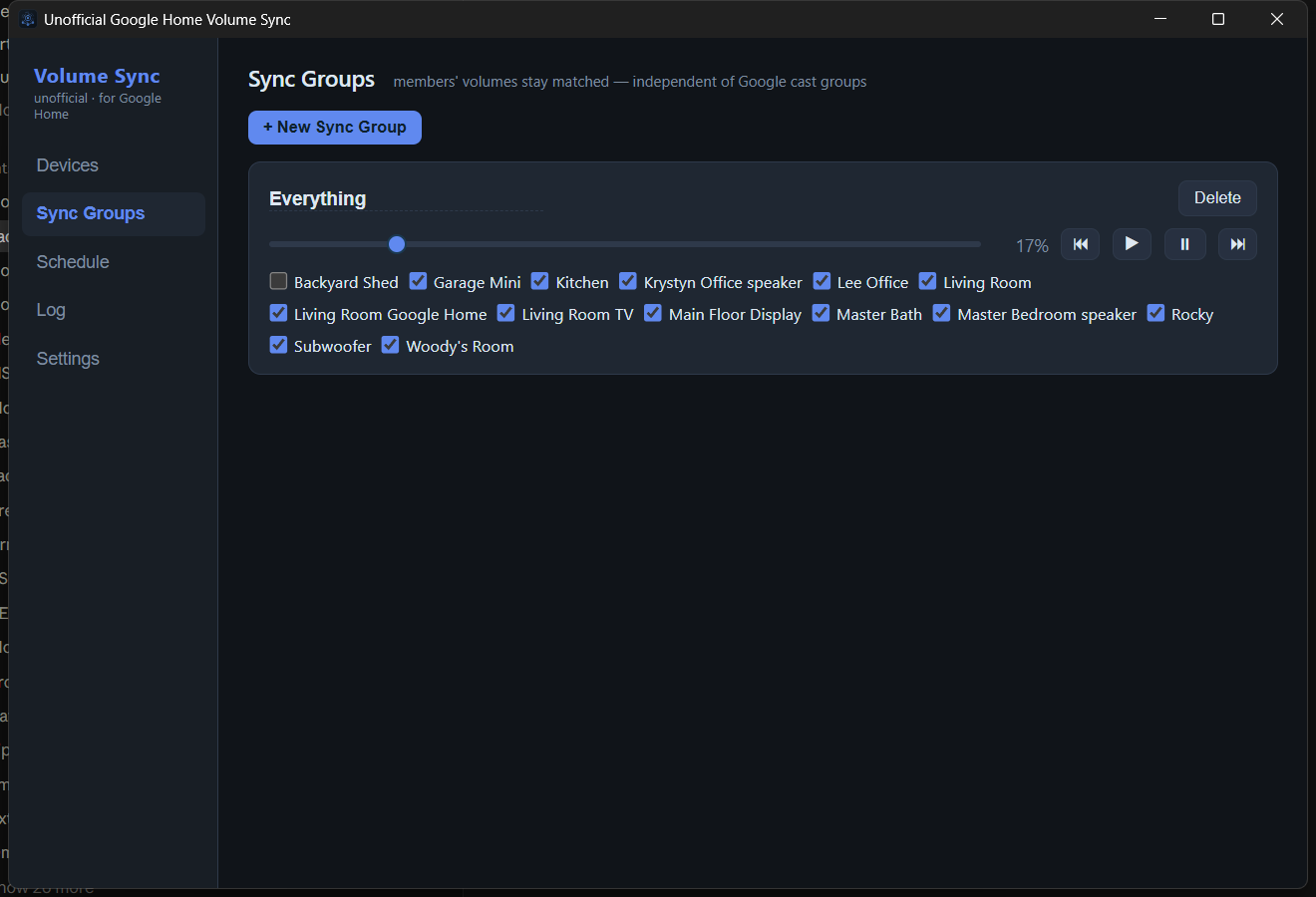
Task: Toggle Krystyn Office speaker checkbox
Action: pyautogui.click(x=628, y=281)
